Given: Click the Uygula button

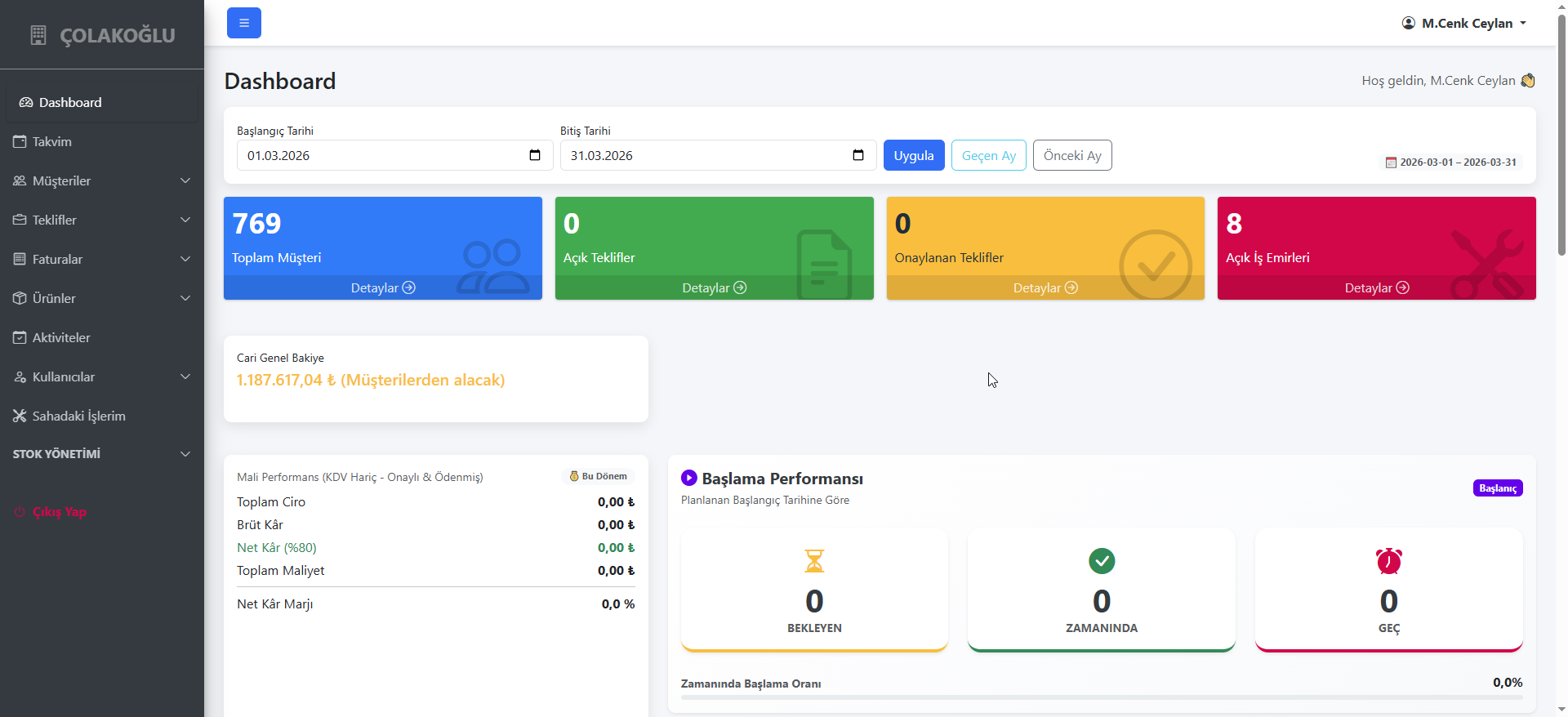Looking at the screenshot, I should [914, 155].
